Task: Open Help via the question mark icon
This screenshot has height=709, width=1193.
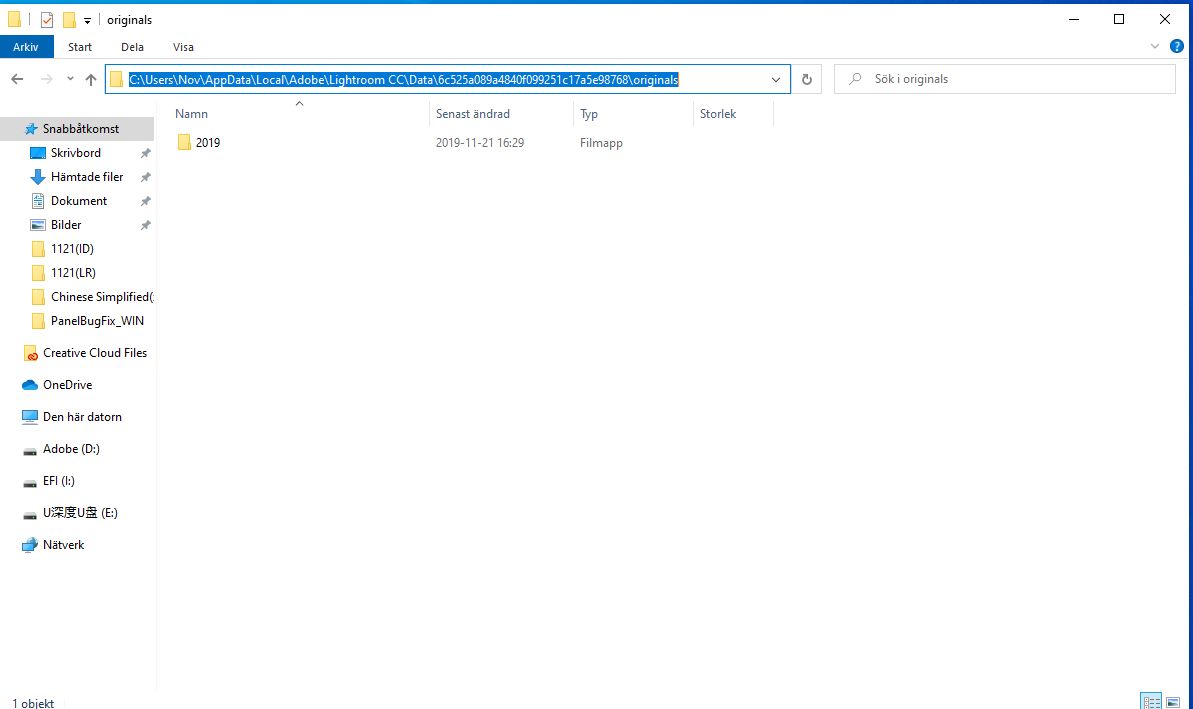Action: click(1176, 46)
